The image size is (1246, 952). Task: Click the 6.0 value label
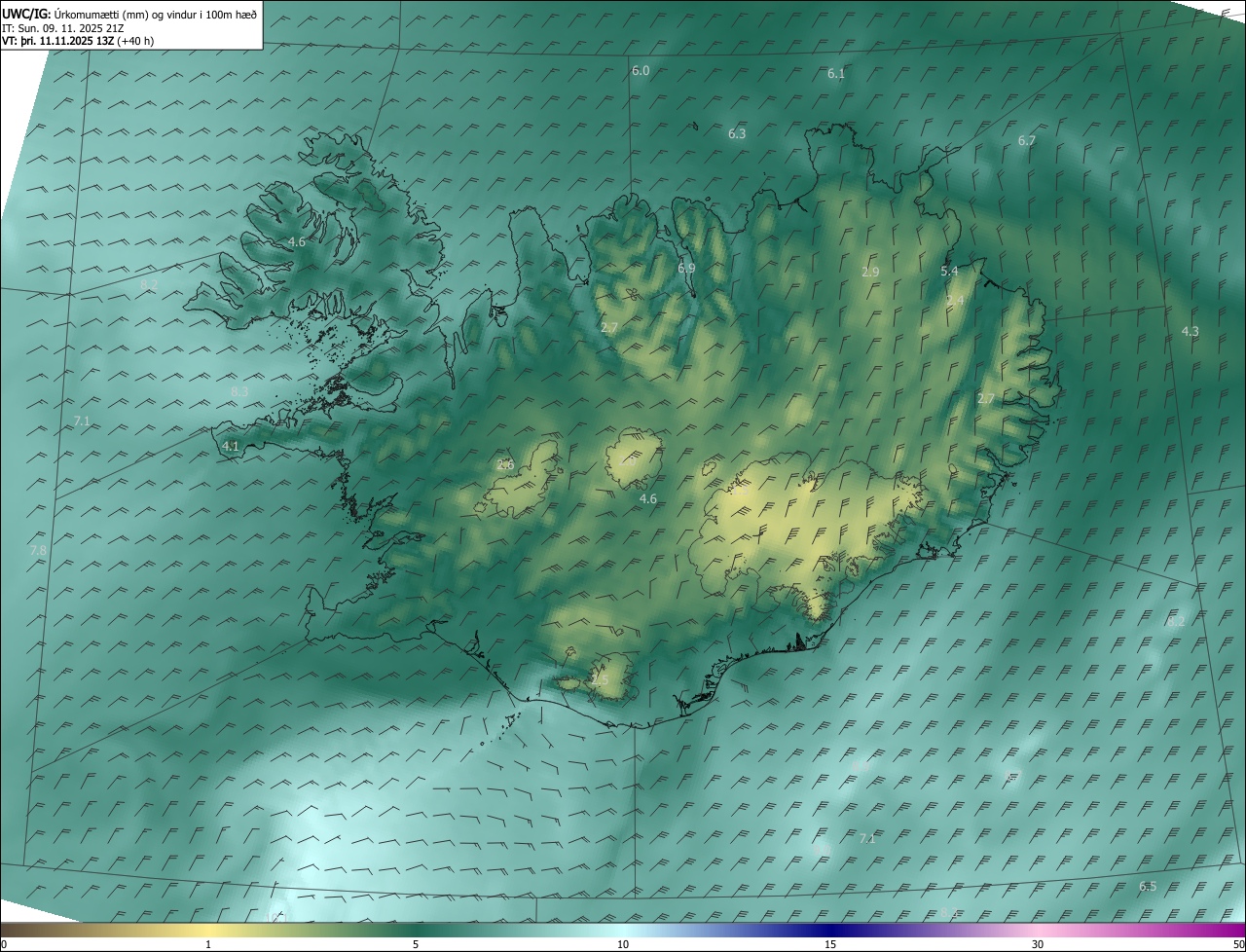click(x=641, y=71)
